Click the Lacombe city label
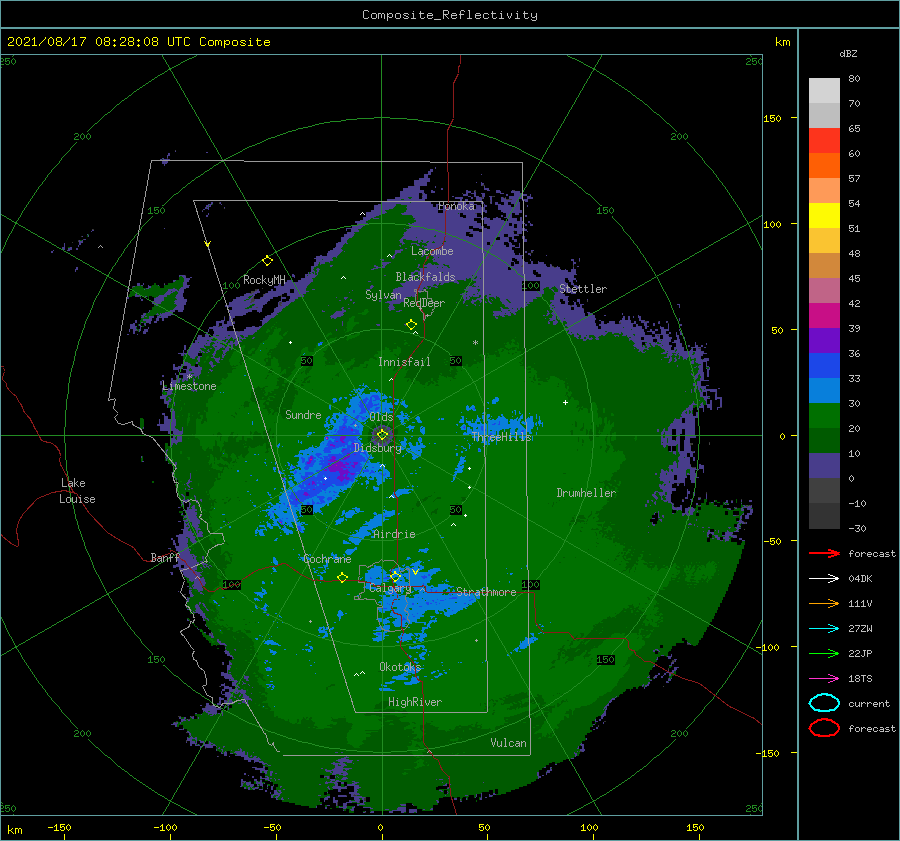 [432, 251]
